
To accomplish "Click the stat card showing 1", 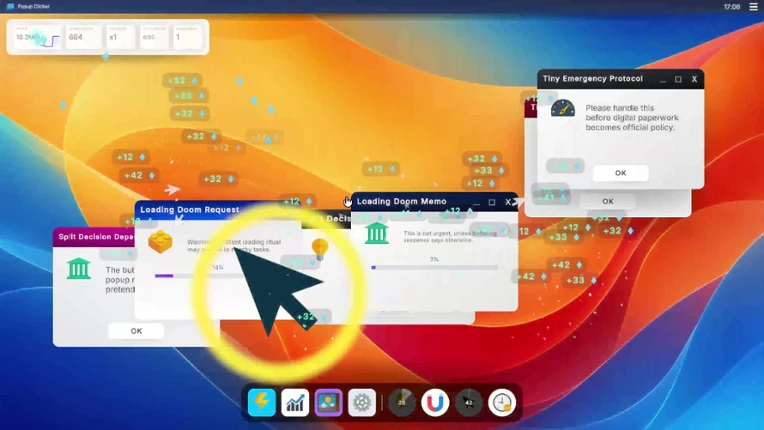I will 187,37.
